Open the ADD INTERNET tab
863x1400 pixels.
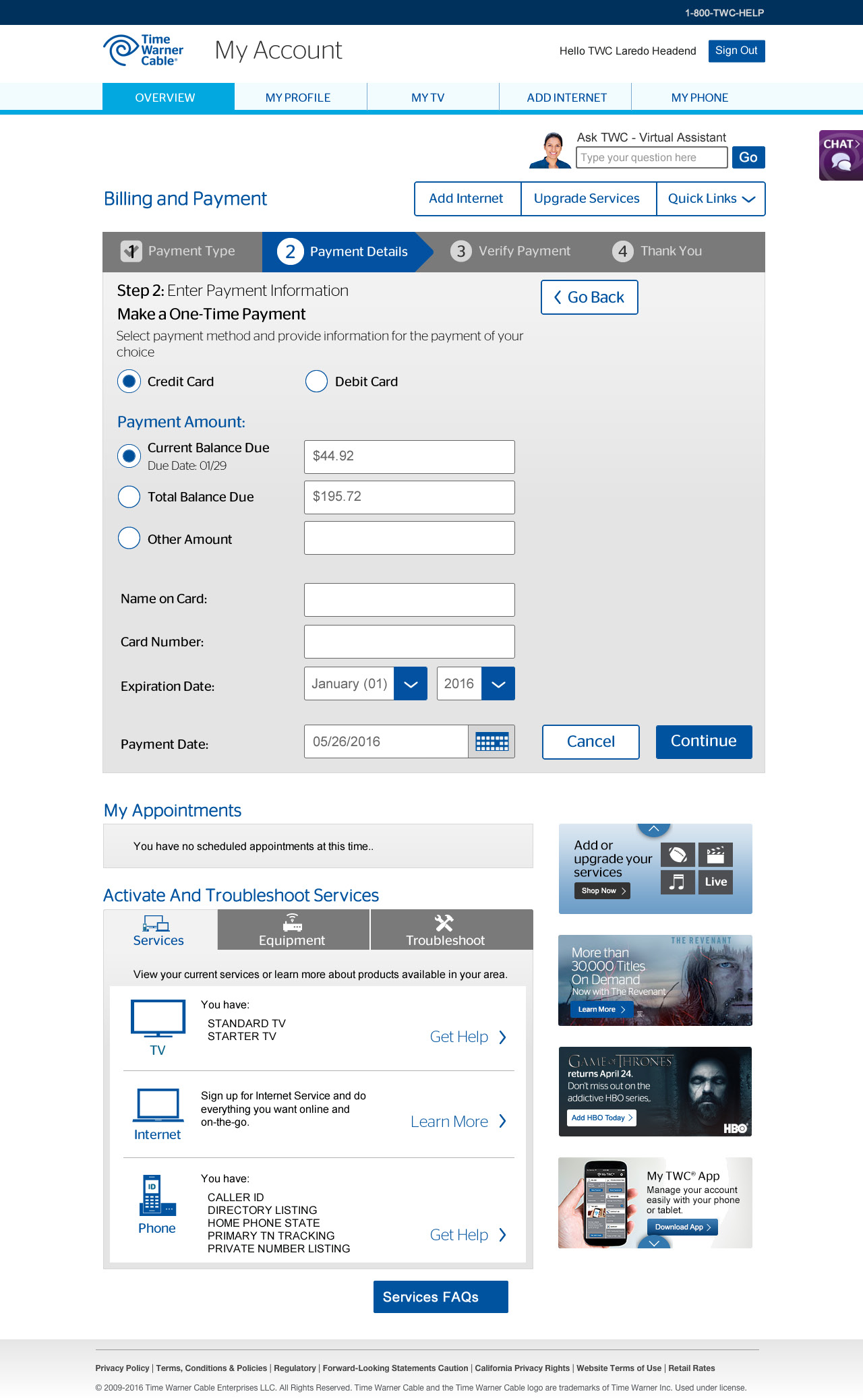point(565,97)
